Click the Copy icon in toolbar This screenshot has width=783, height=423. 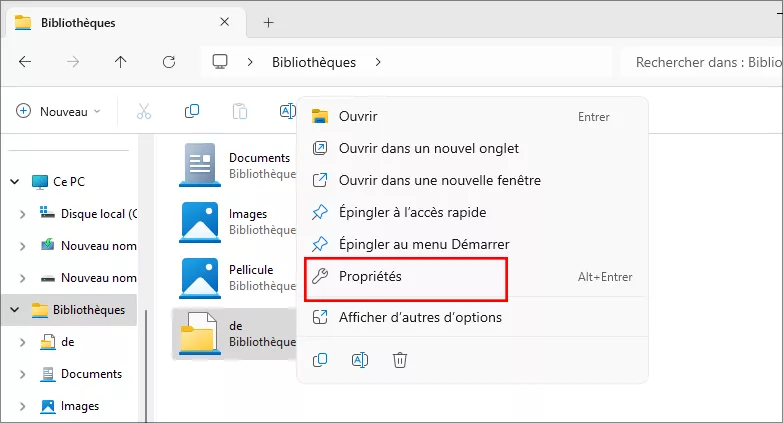[192, 111]
